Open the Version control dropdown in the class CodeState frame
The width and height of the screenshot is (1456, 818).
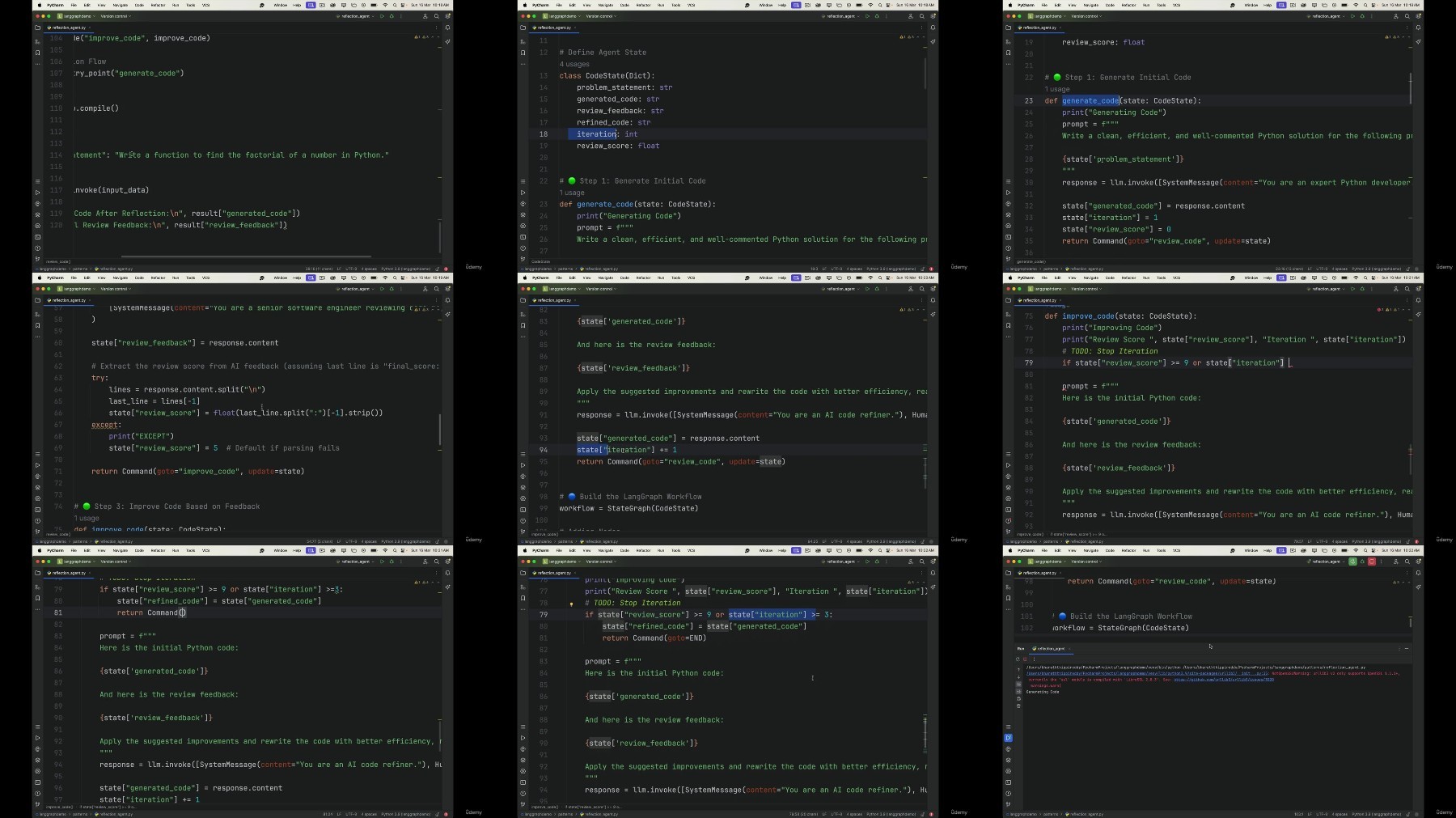click(601, 16)
